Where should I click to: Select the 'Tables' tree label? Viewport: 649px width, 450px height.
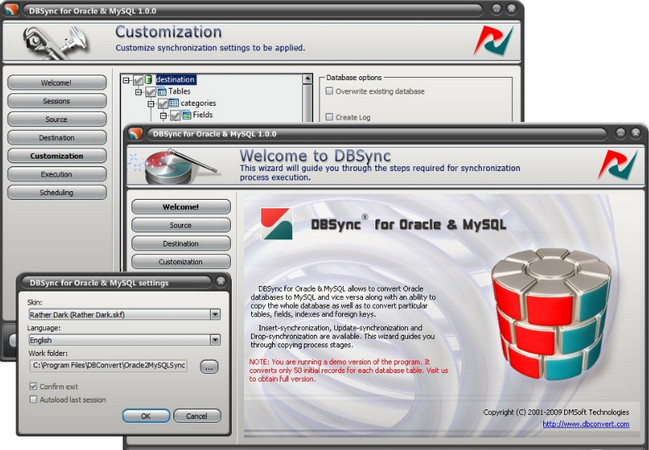179,91
